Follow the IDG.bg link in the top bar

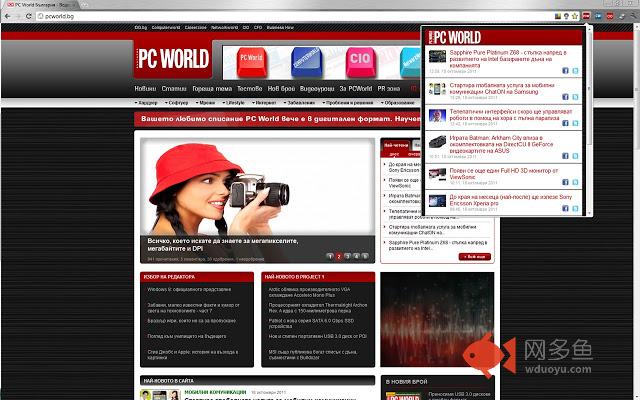click(141, 27)
